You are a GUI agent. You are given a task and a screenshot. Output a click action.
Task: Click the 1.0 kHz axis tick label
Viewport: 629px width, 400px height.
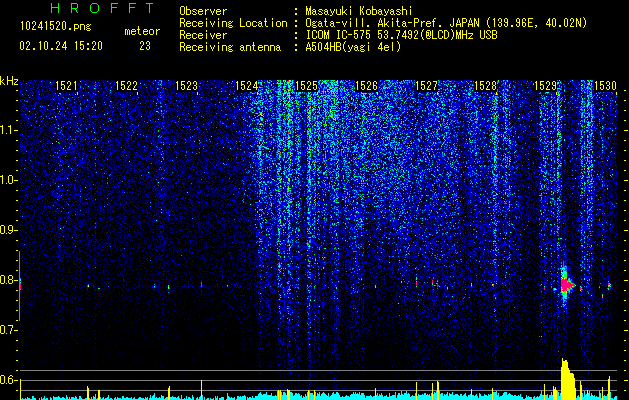9,180
